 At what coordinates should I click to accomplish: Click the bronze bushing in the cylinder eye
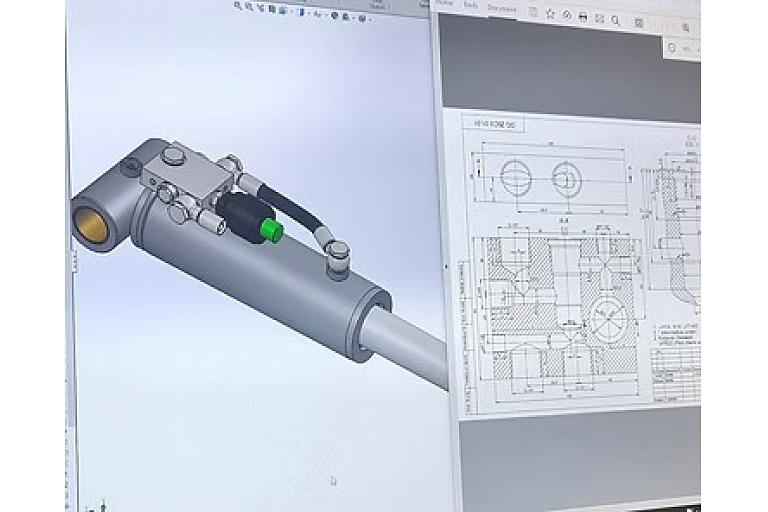click(92, 222)
